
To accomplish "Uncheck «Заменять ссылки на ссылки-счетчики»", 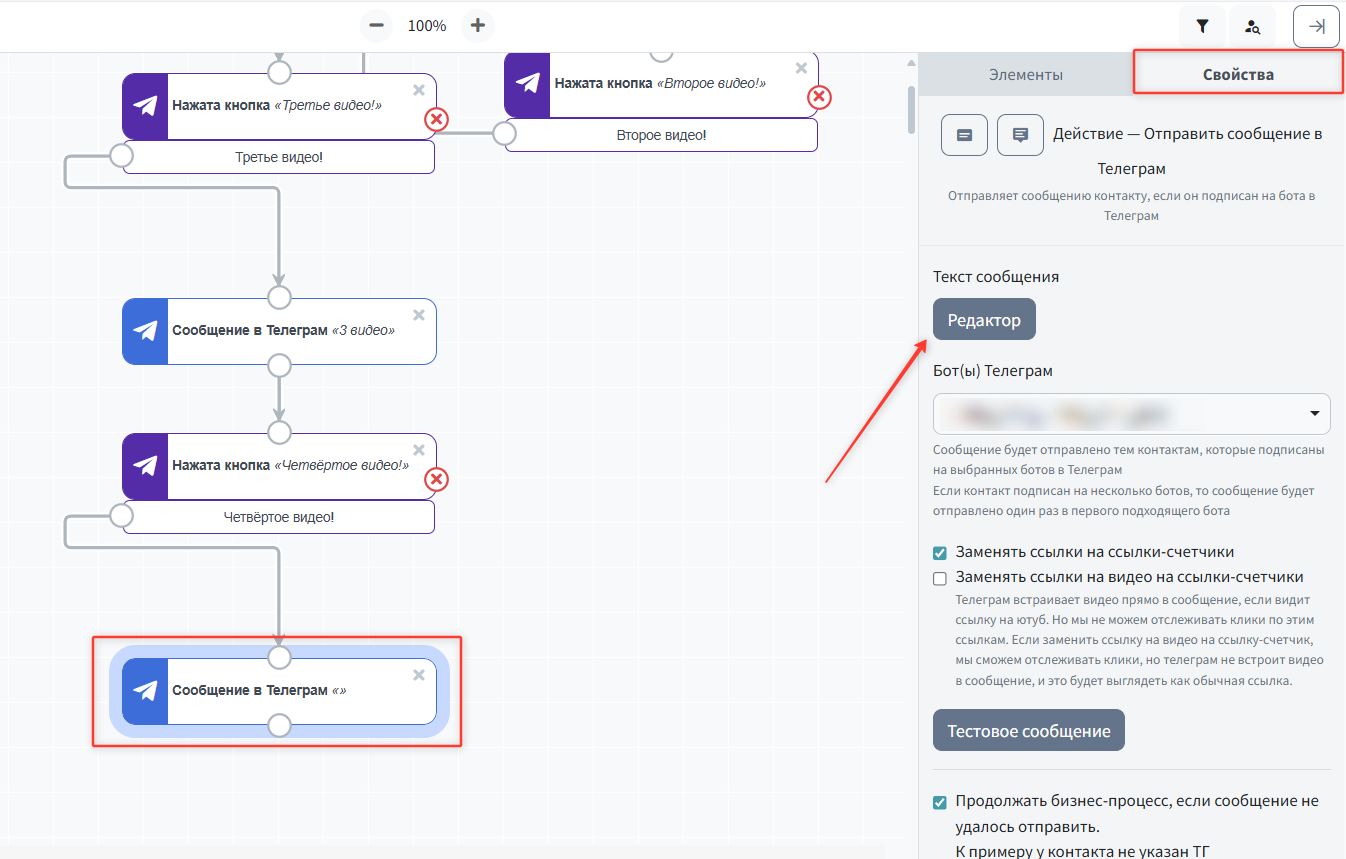I will [940, 553].
